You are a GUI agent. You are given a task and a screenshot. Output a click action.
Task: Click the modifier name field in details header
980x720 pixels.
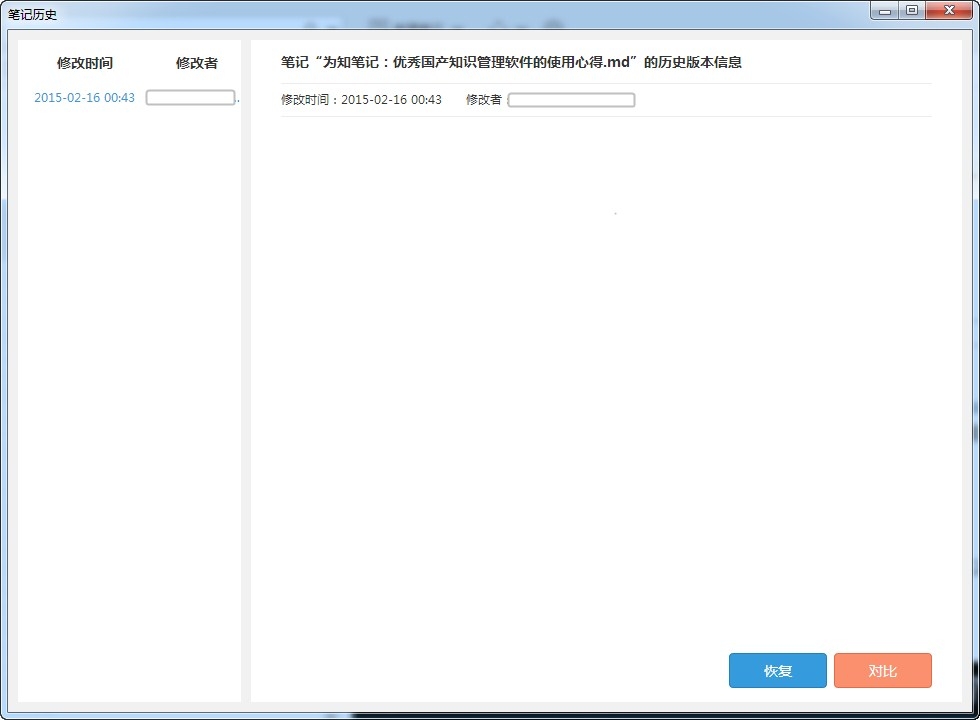click(571, 100)
